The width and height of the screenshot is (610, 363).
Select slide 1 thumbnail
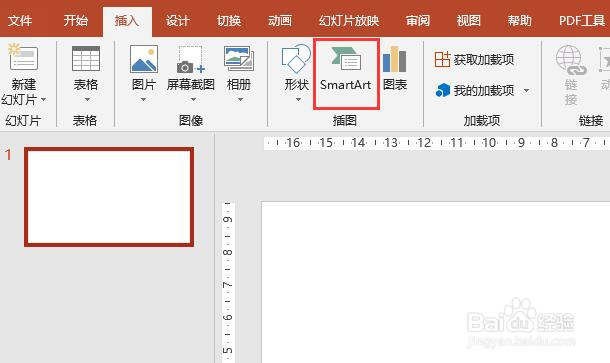click(109, 197)
